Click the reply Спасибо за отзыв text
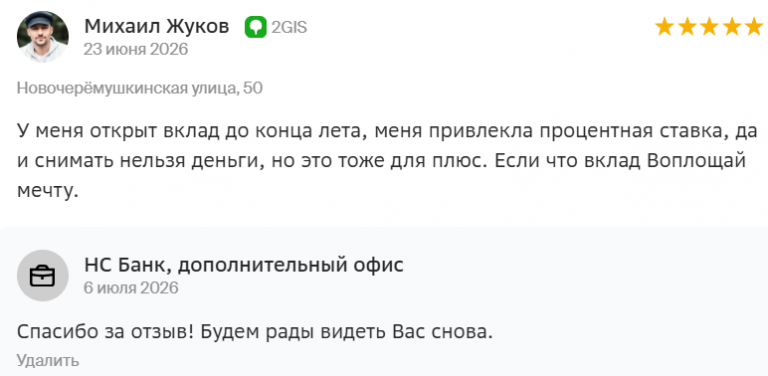This screenshot has height=376, width=768. 106,332
